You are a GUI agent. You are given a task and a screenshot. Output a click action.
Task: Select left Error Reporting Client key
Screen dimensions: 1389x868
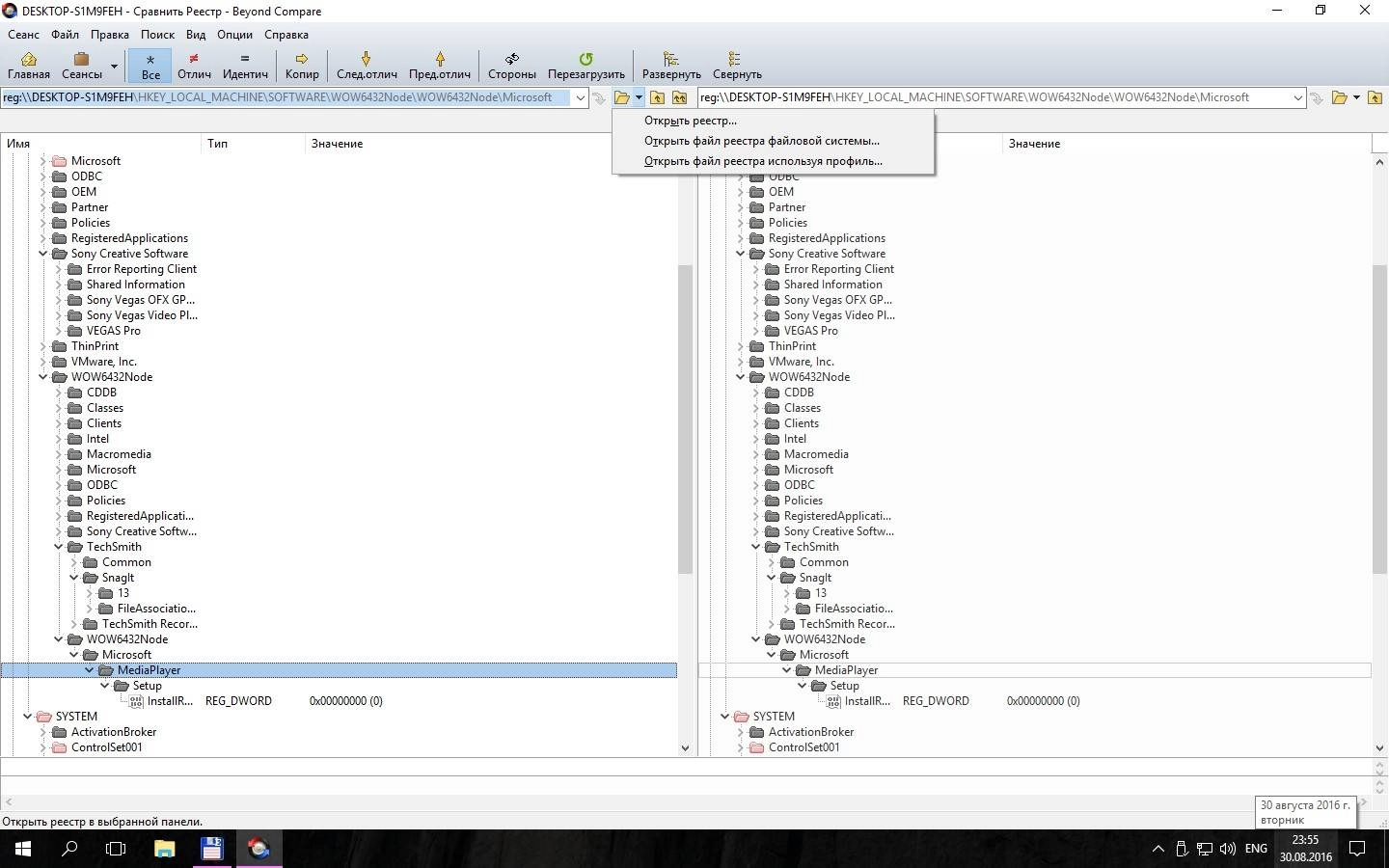141,269
